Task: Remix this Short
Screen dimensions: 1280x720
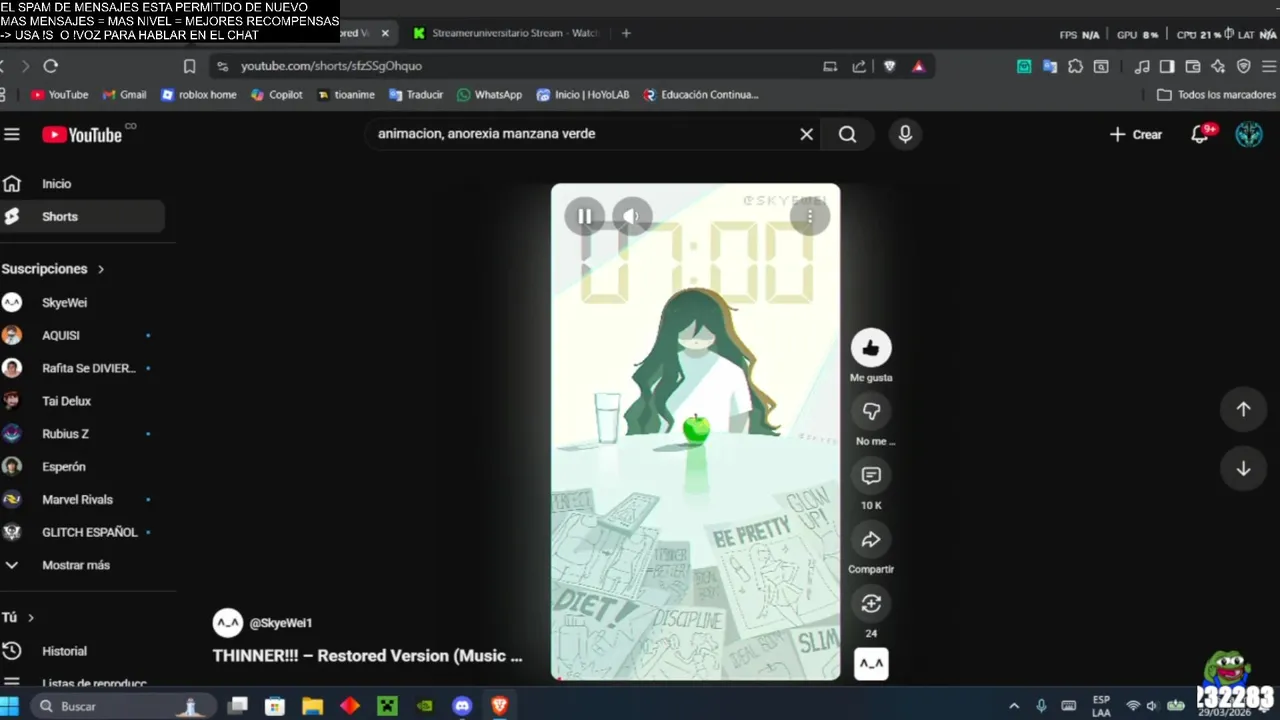Action: click(x=871, y=603)
